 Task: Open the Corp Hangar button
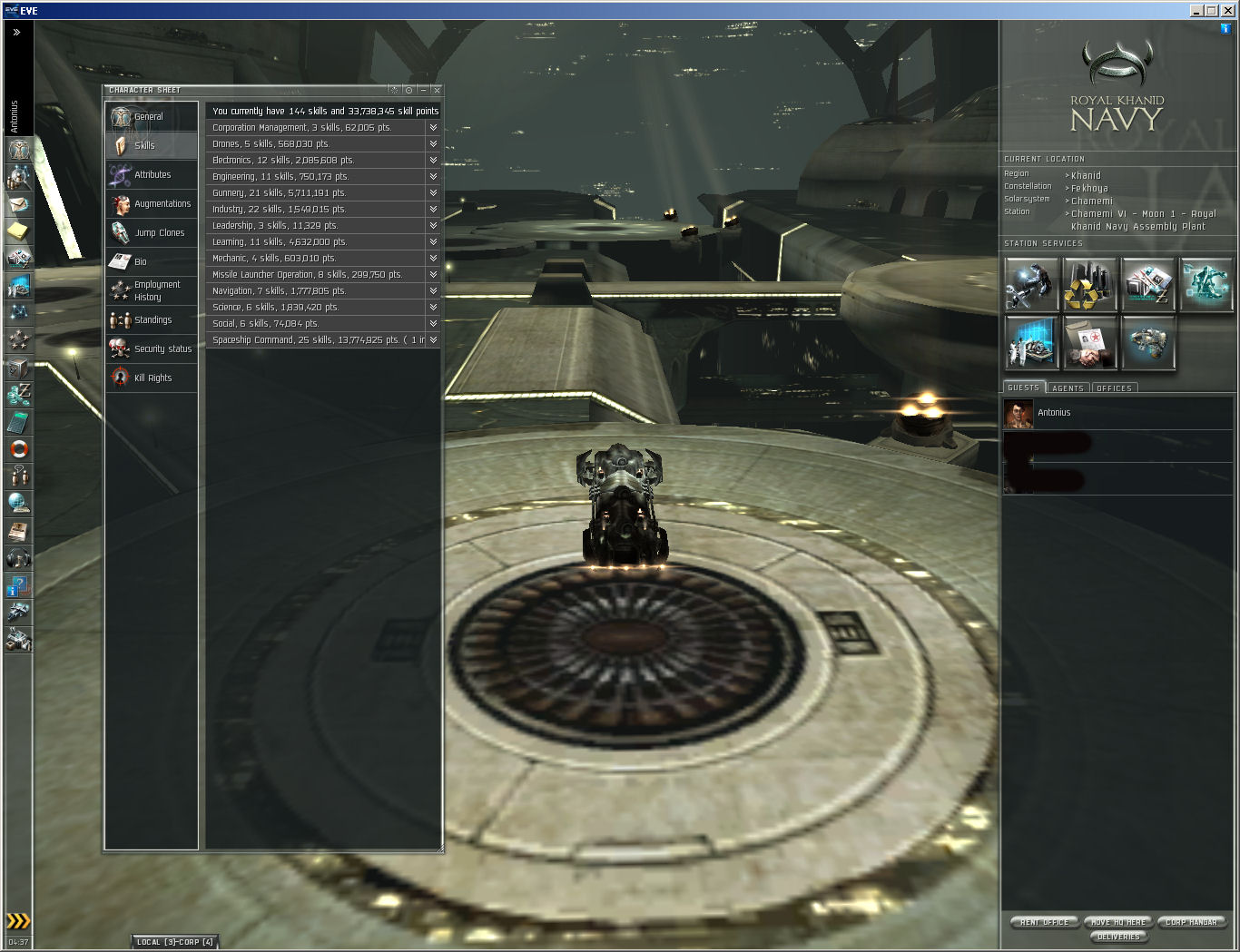1192,922
